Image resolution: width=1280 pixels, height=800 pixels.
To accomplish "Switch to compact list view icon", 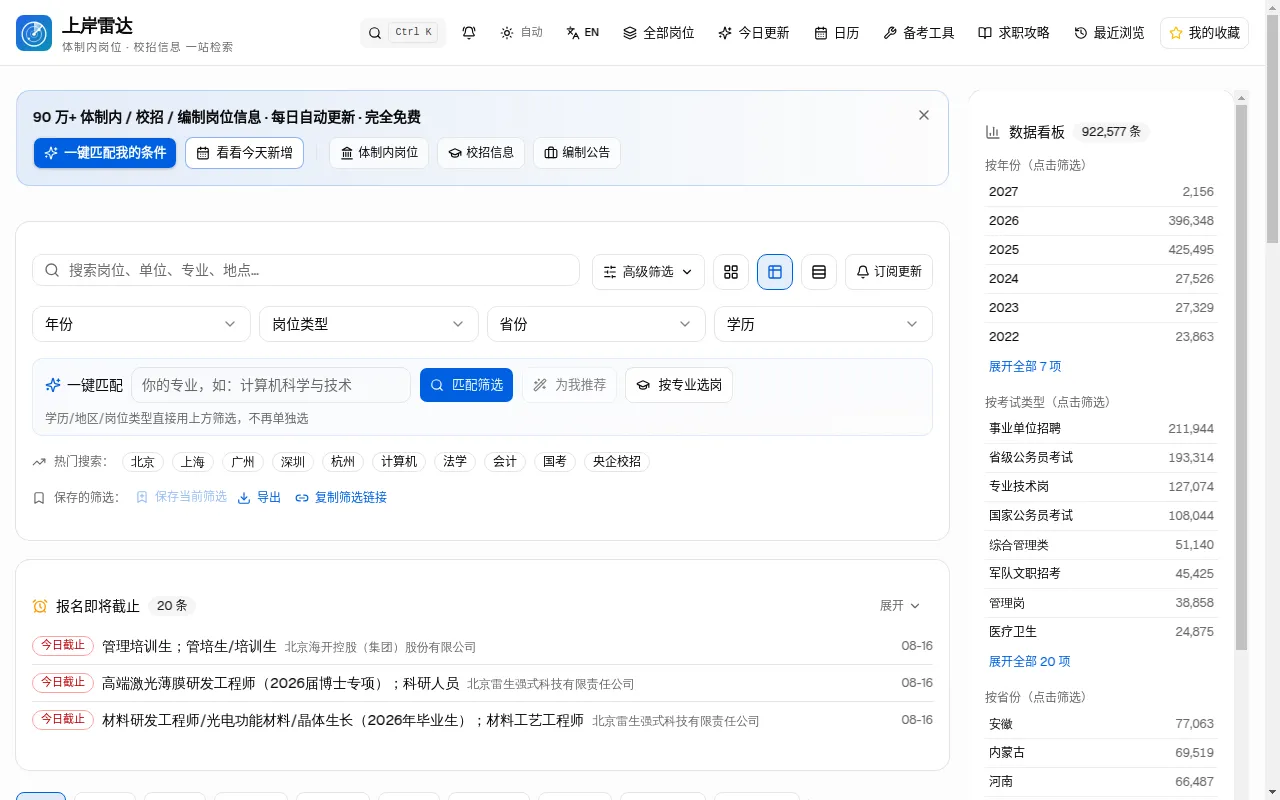I will click(x=819, y=272).
